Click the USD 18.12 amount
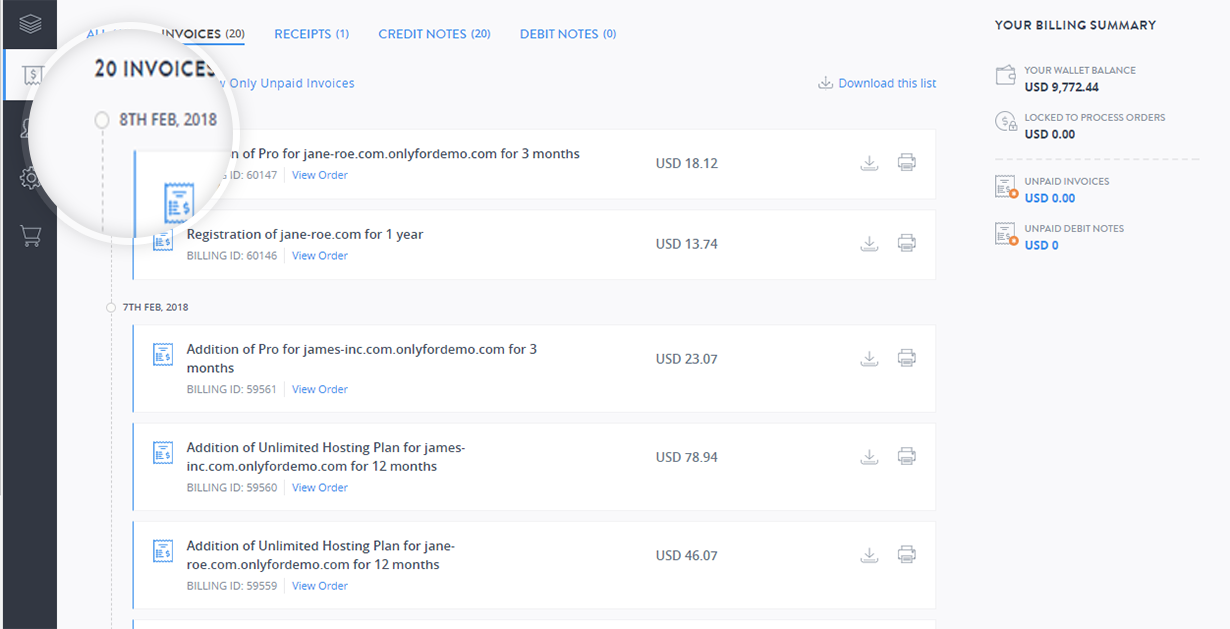1230x629 pixels. point(686,163)
